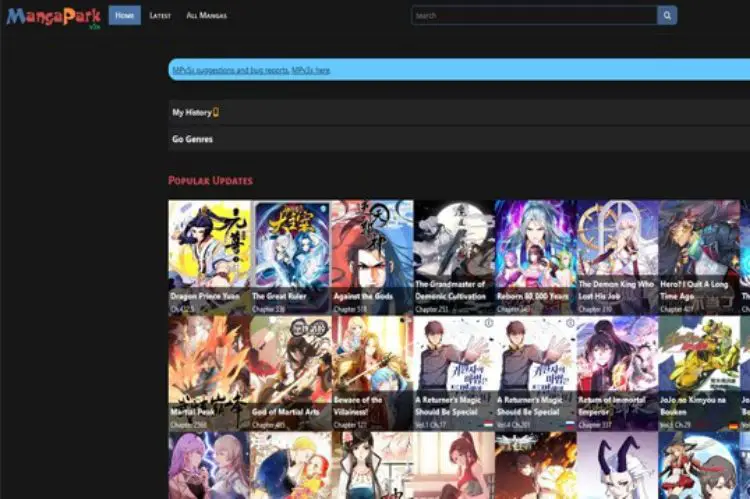Open The Grandmaster of Demonic Cultivation title

click(450, 290)
